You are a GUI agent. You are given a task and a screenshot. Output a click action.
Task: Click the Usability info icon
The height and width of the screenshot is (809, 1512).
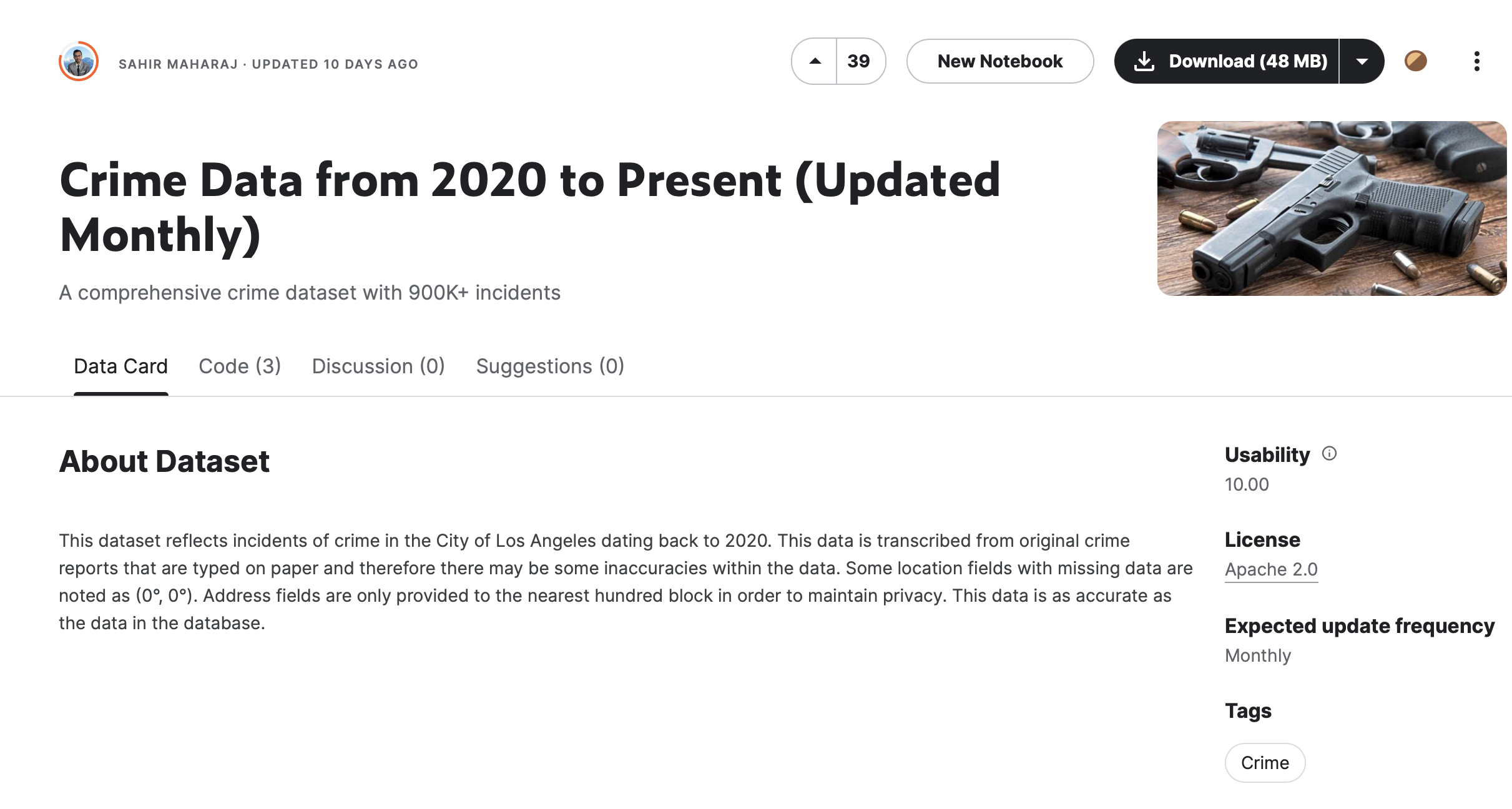tap(1330, 454)
